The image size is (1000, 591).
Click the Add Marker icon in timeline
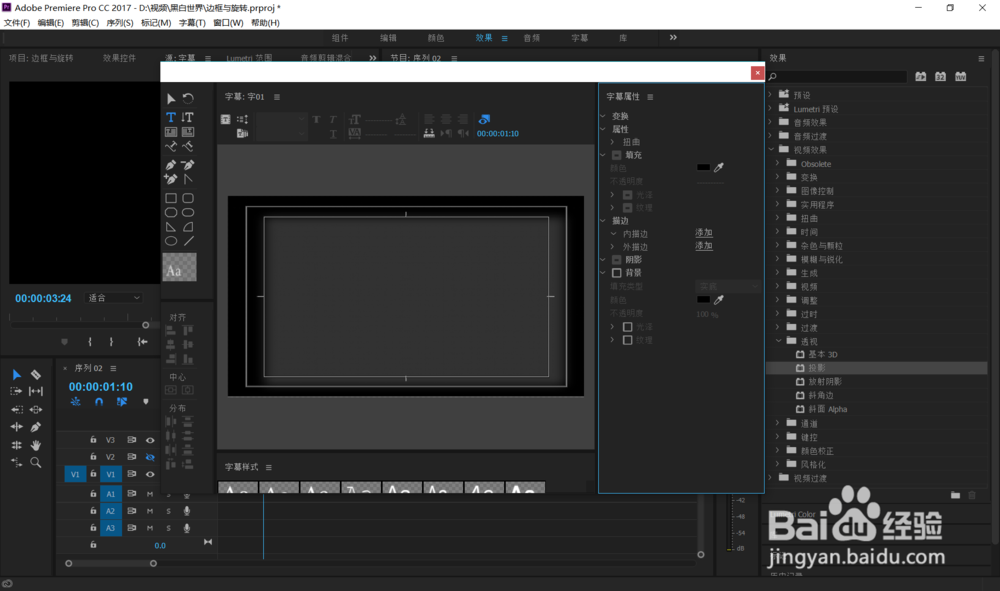tap(145, 402)
